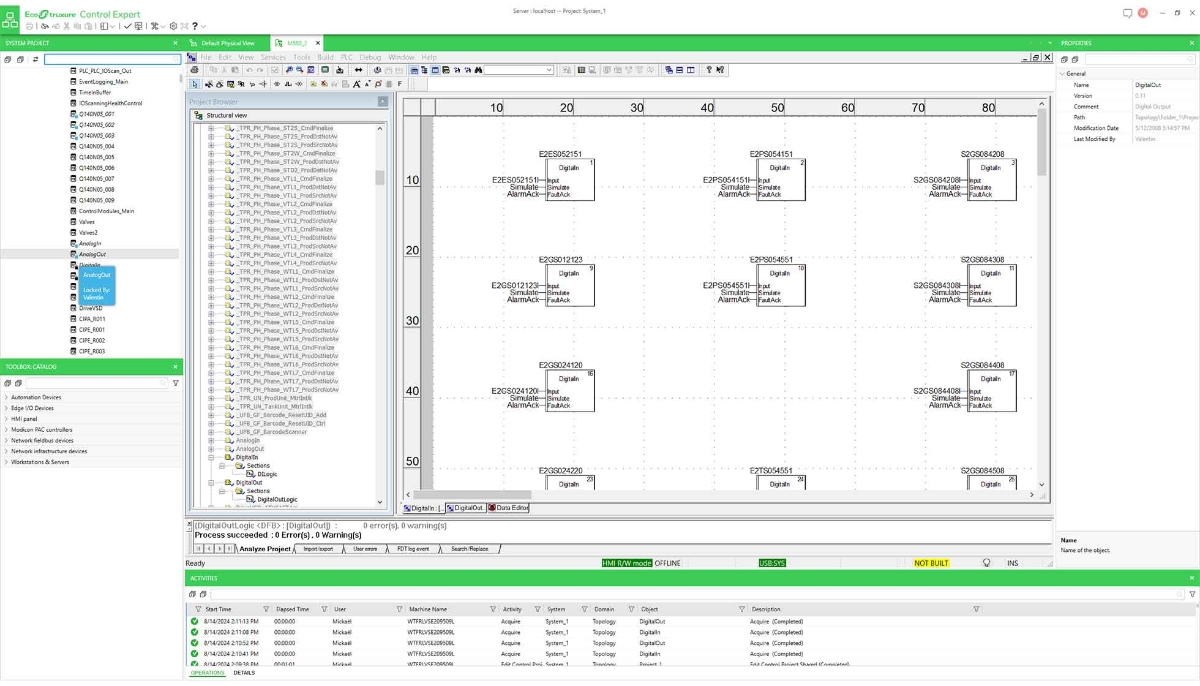Click the filter icon on Start Time column
The width and height of the screenshot is (1200, 686).
coord(265,609)
